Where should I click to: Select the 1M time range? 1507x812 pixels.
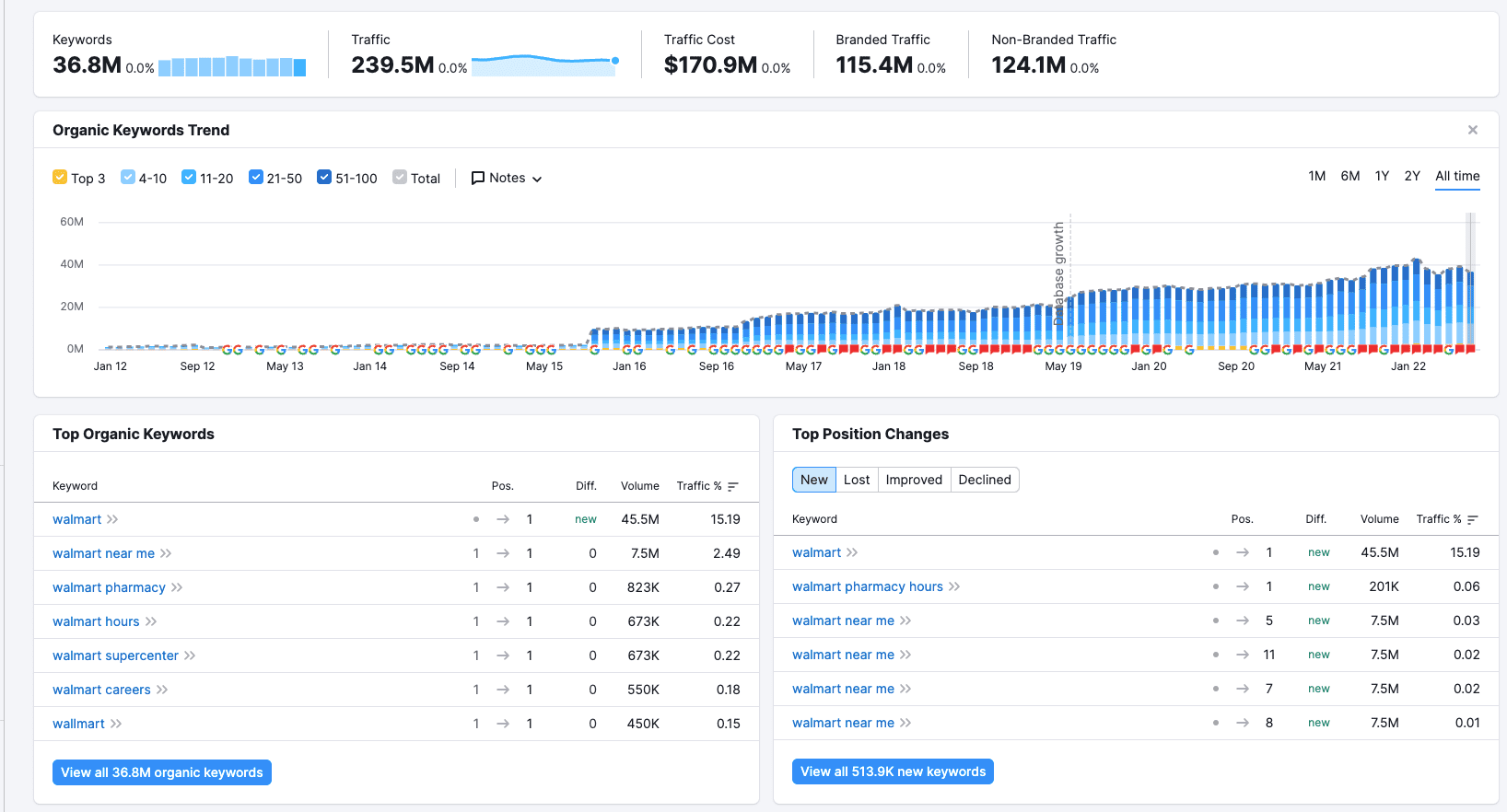pos(1317,176)
